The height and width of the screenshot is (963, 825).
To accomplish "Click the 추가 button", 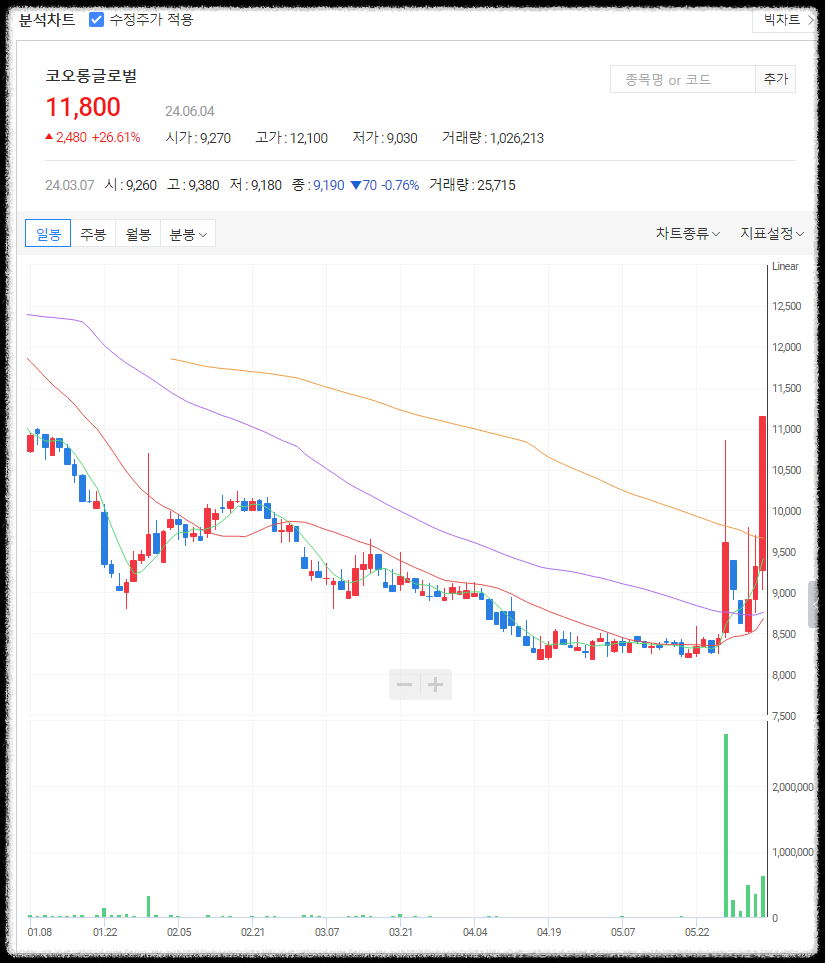I will 775,79.
